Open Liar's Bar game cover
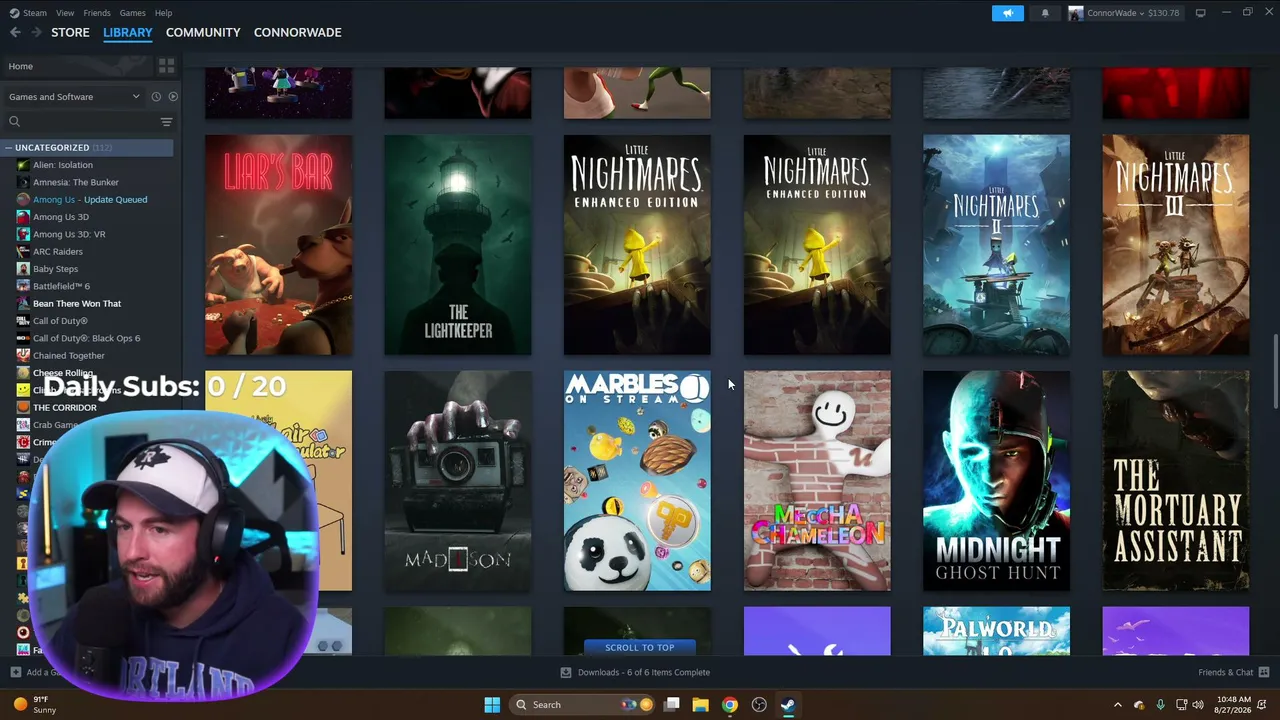Viewport: 1280px width, 720px height. click(x=278, y=245)
